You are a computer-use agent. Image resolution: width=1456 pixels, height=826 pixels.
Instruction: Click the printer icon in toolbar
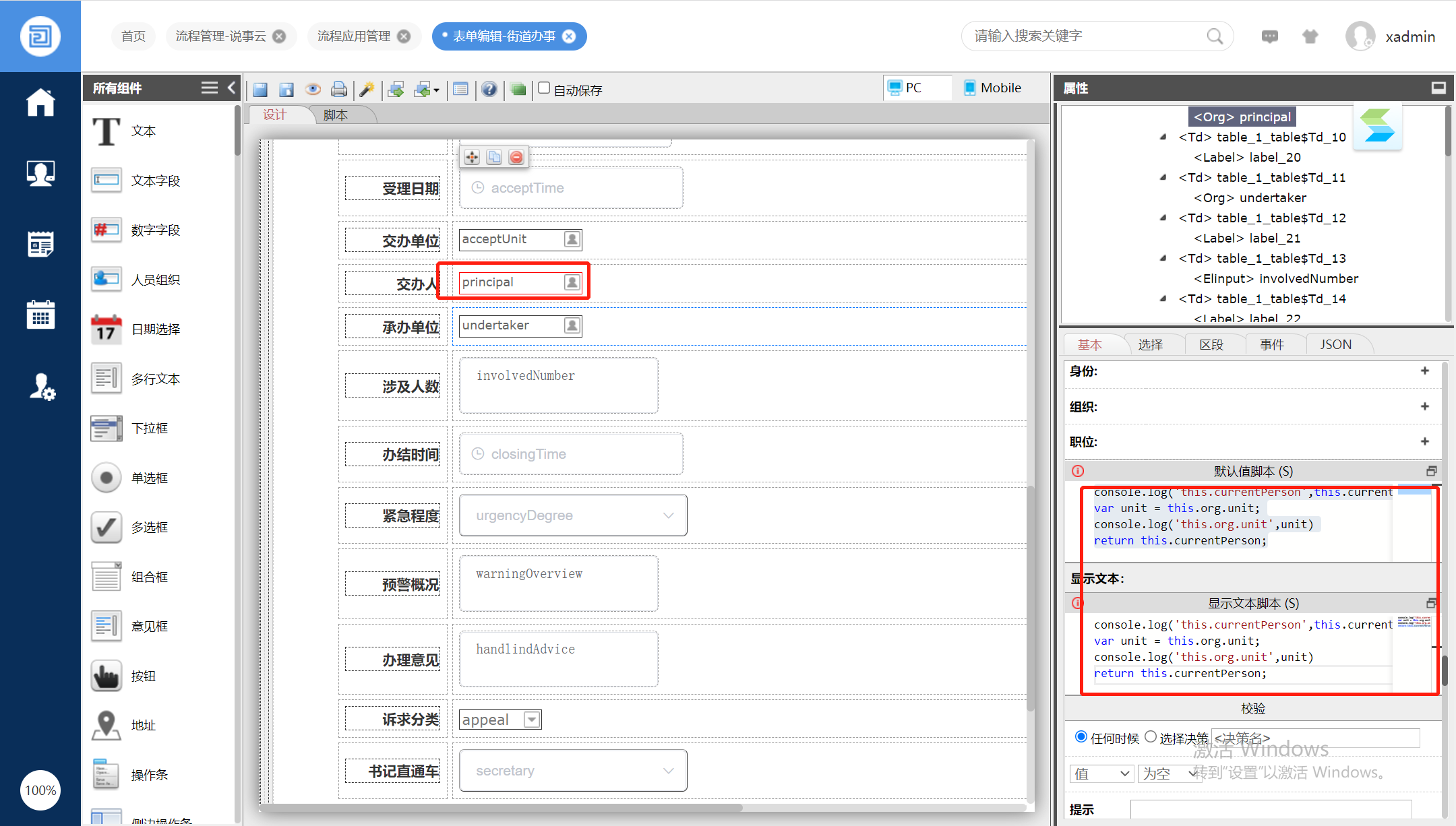339,89
